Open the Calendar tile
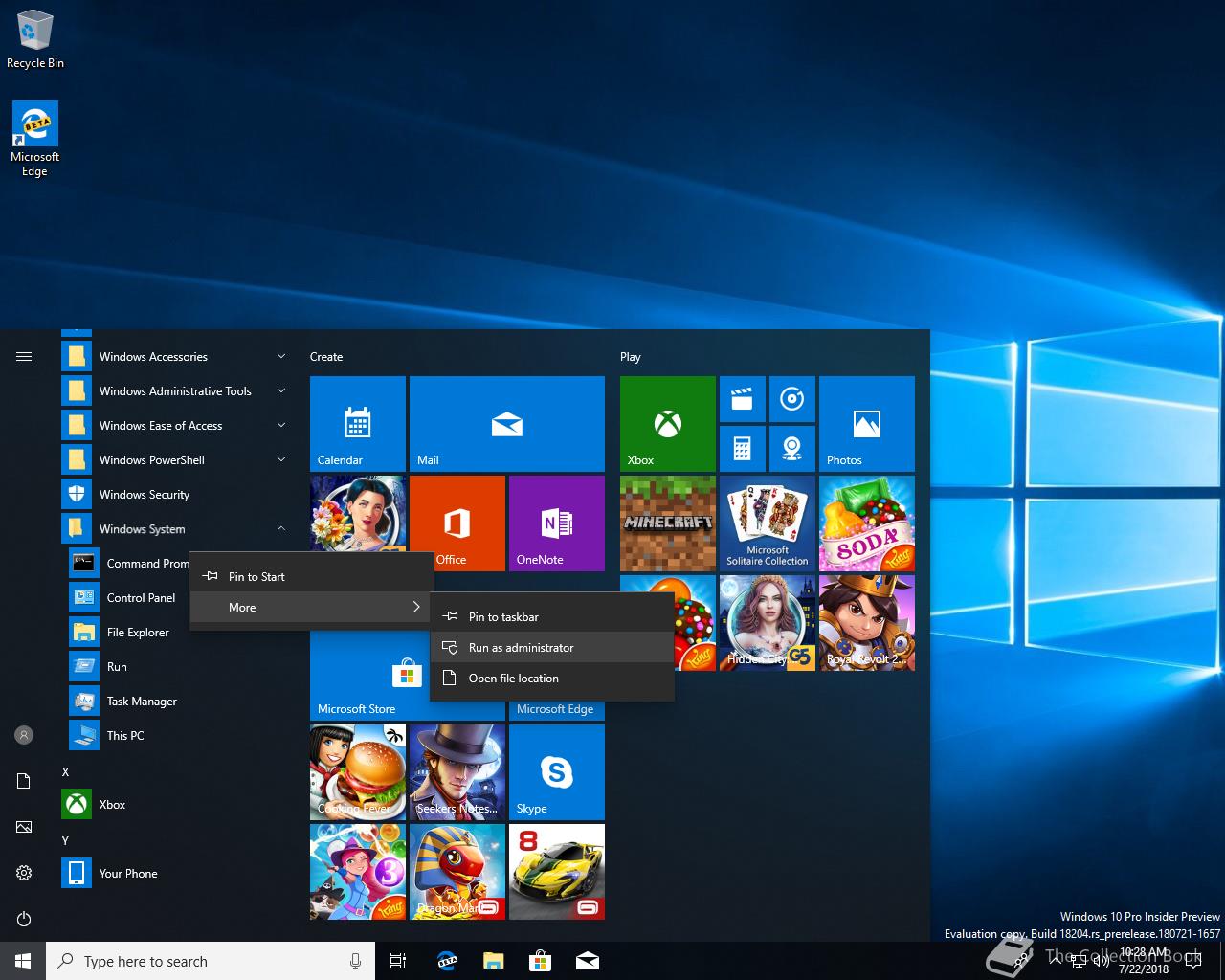1225x980 pixels. [x=358, y=424]
